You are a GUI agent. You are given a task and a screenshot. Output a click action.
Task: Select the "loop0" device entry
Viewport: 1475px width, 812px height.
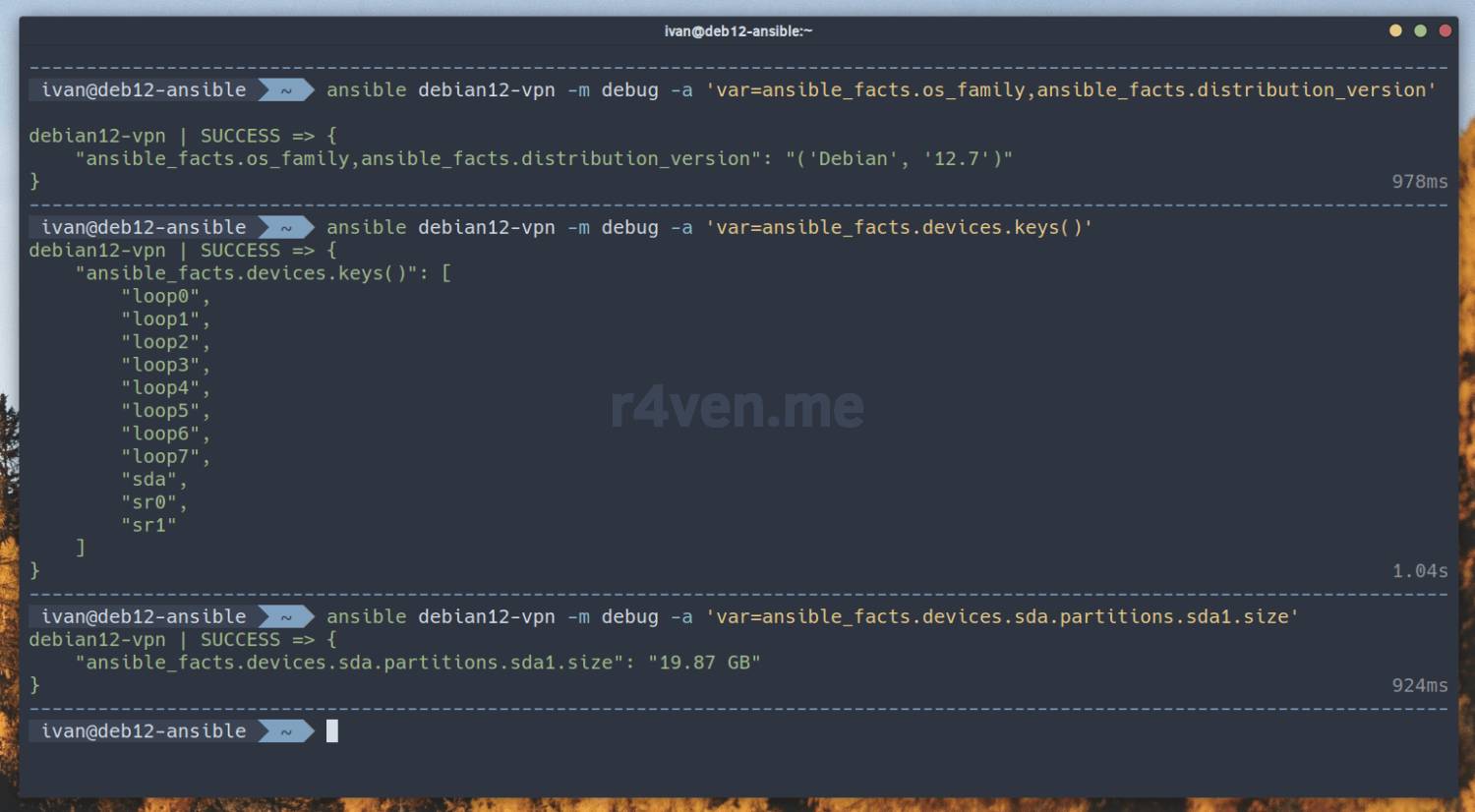161,296
